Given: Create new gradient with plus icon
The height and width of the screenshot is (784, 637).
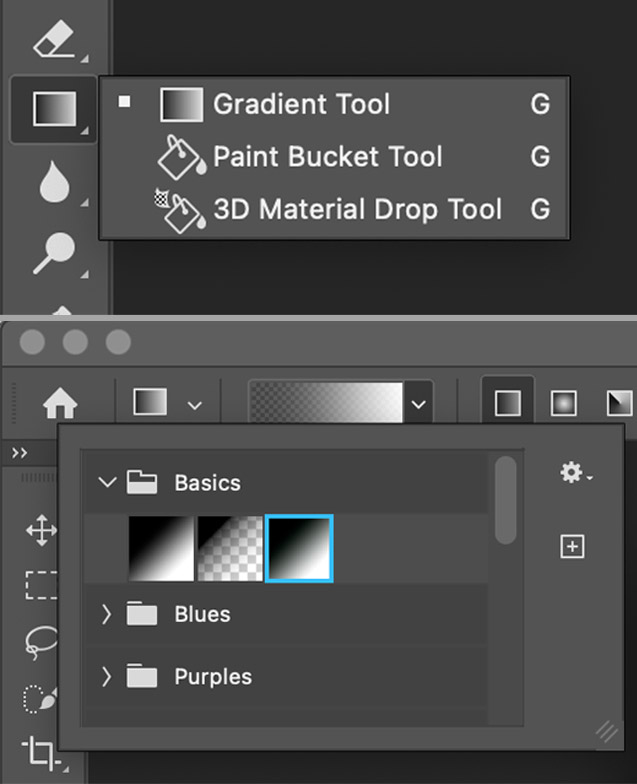Looking at the screenshot, I should [x=572, y=546].
